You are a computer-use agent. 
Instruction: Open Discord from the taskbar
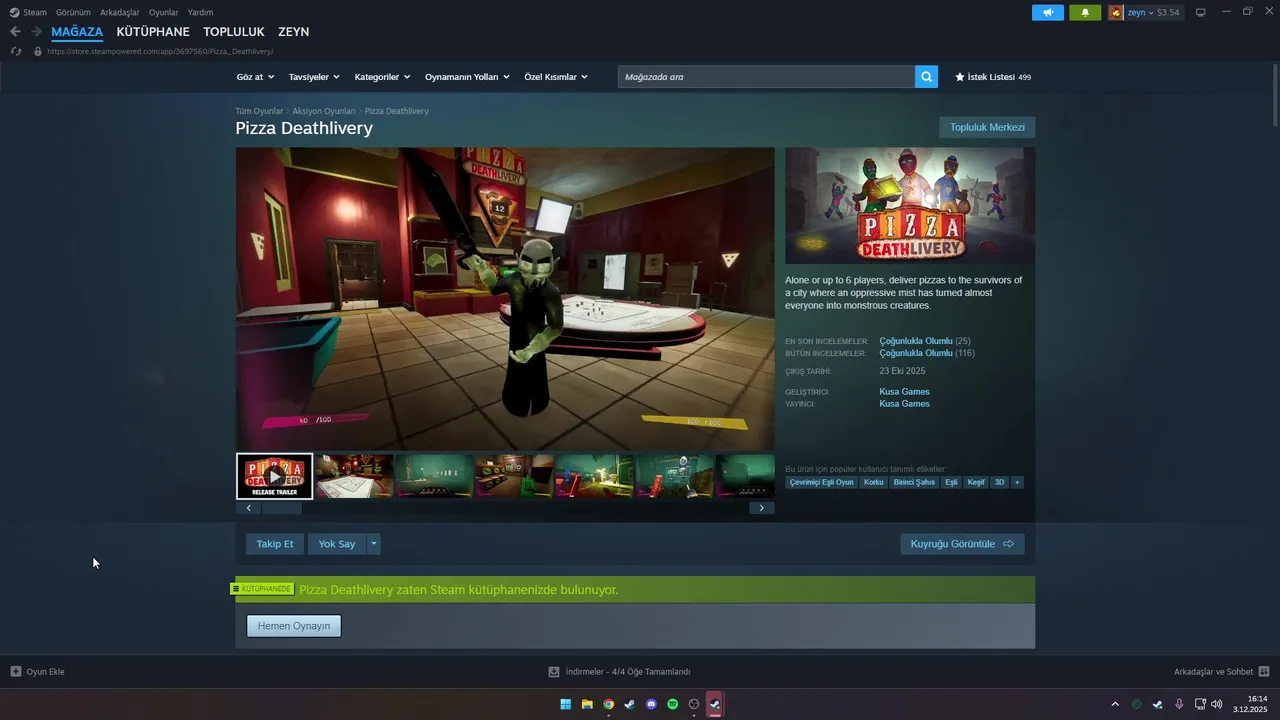[652, 704]
